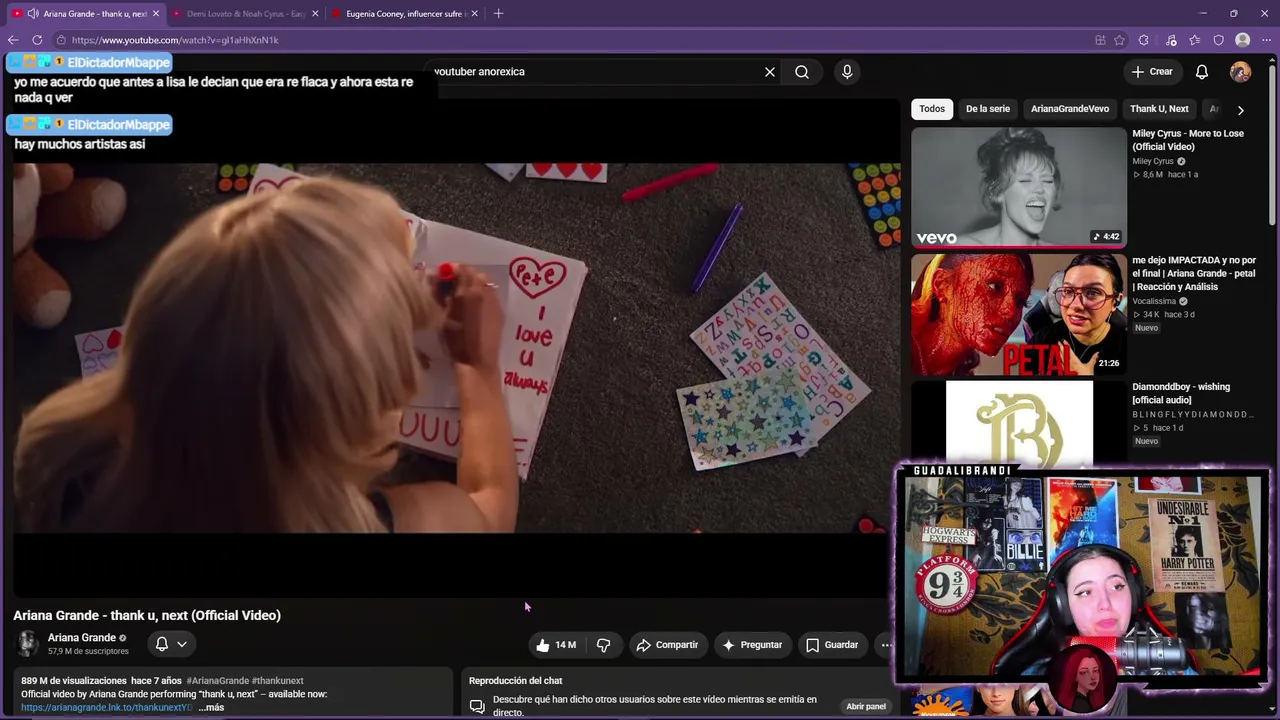Close the Ariana Grande browser tab

point(155,14)
